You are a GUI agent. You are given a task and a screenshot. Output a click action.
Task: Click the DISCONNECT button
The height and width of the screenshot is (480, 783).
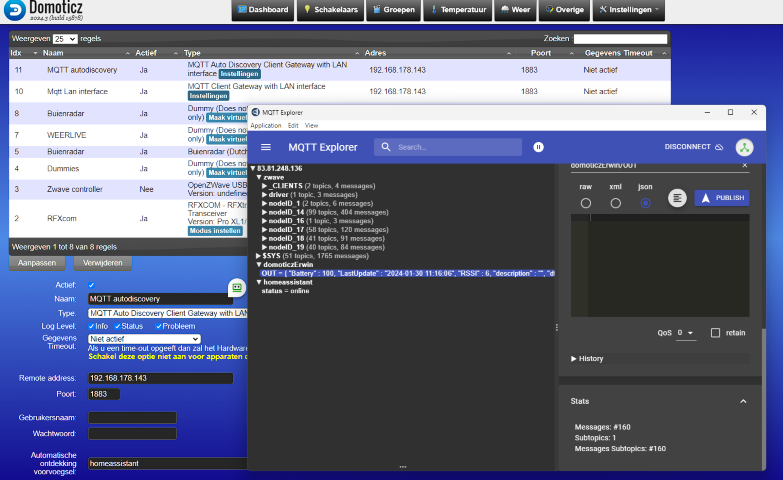point(694,147)
